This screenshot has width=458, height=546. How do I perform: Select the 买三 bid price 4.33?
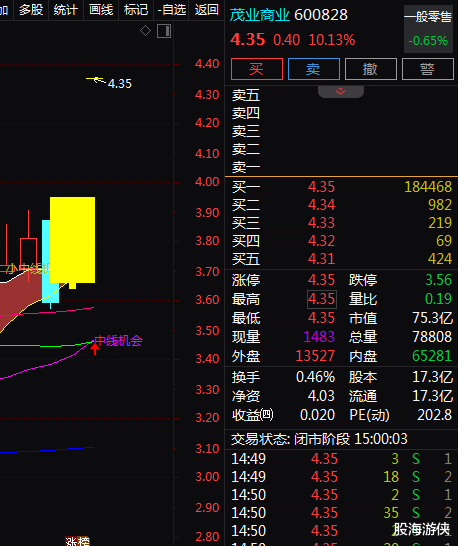pos(321,223)
